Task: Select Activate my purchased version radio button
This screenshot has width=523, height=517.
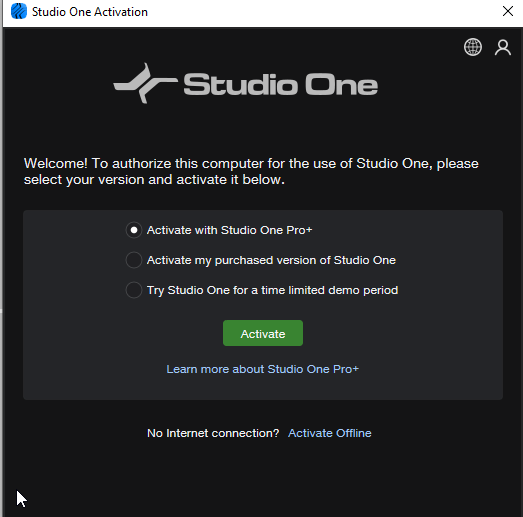Action: pos(134,260)
